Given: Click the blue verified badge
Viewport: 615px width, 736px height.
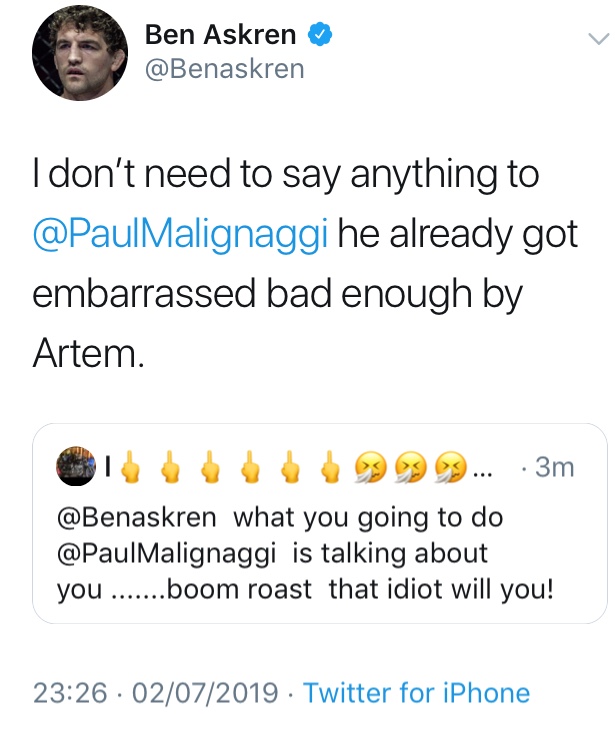Looking at the screenshot, I should pos(320,35).
